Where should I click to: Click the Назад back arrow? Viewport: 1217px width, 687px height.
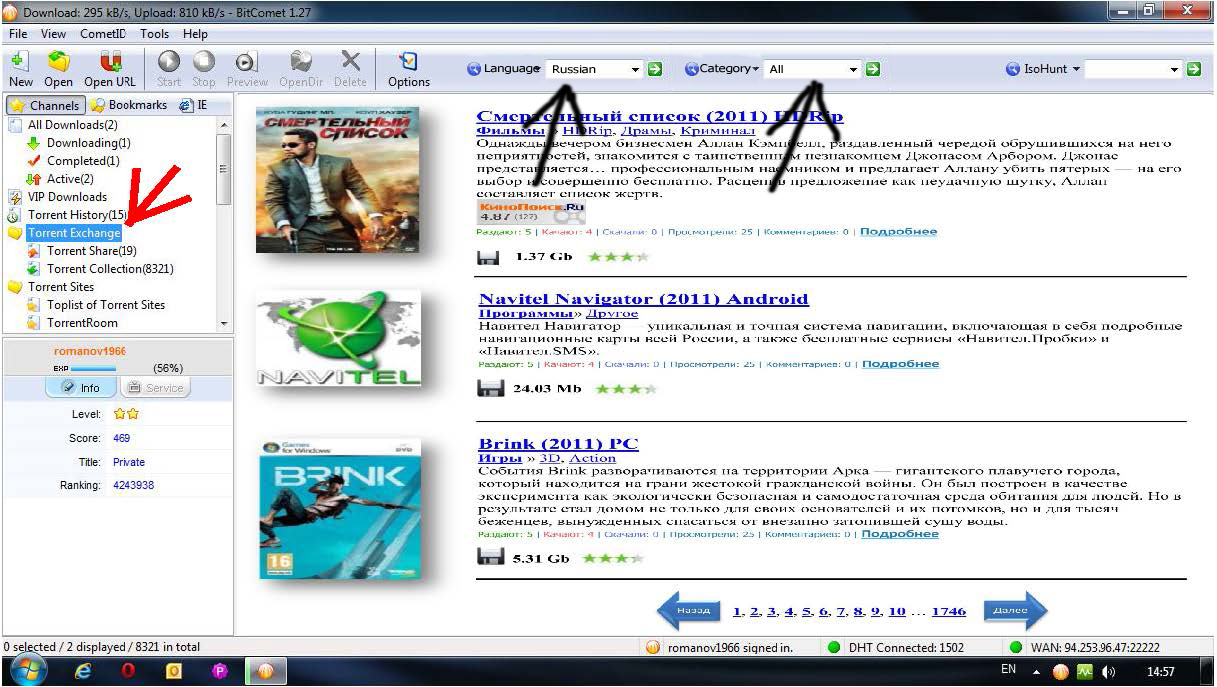coord(689,611)
